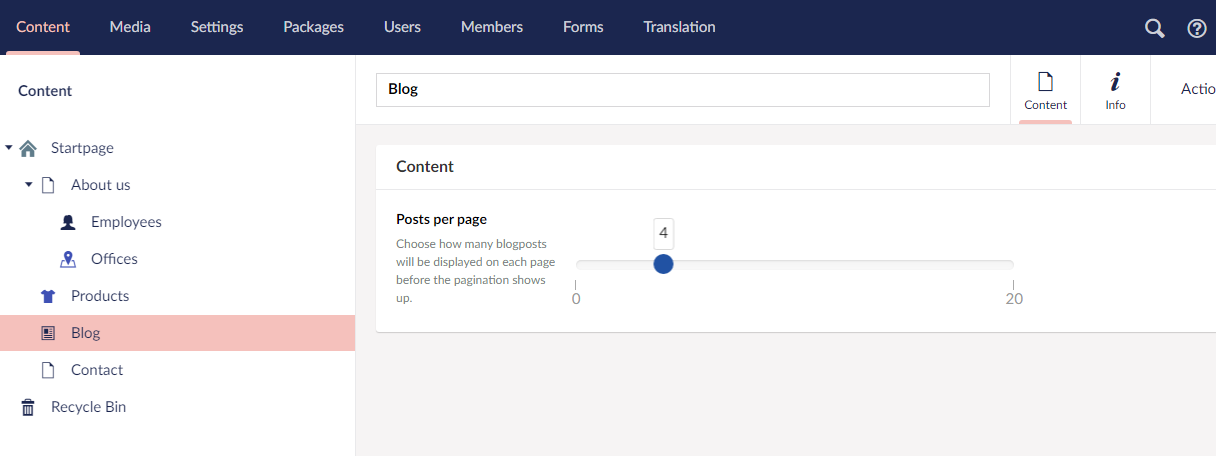Click the search magnifier icon
Viewport: 1216px width, 456px height.
point(1155,28)
